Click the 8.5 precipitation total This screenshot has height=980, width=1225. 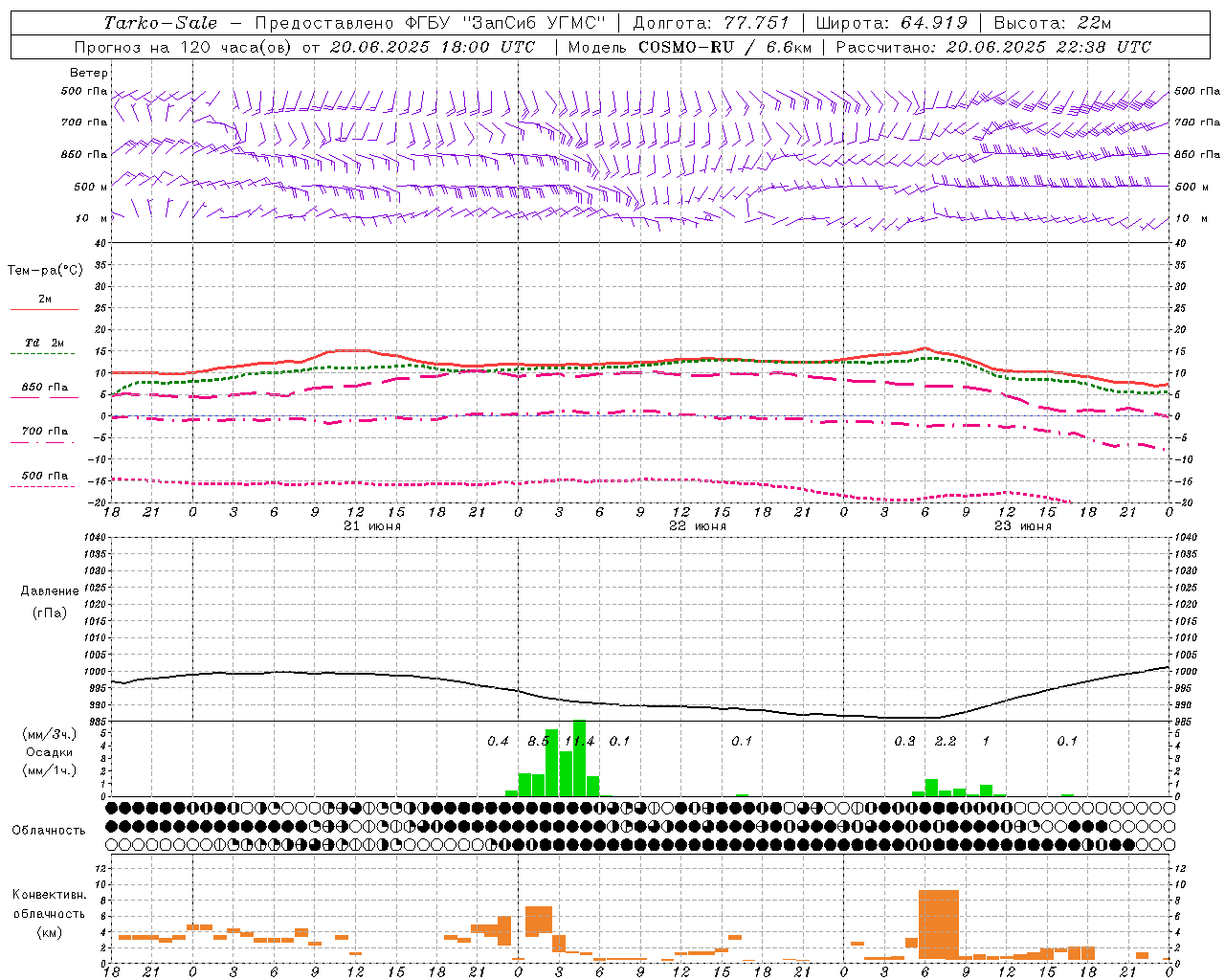pos(539,742)
